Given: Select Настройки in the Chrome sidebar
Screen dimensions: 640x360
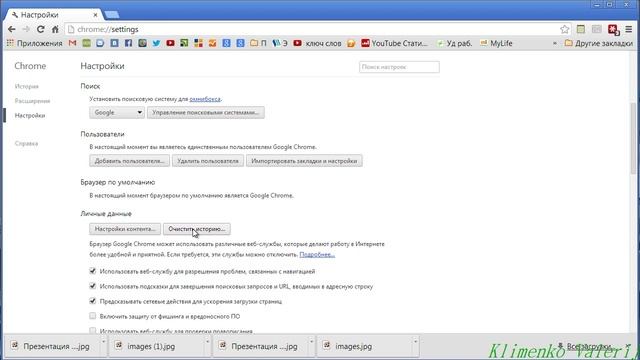Looking at the screenshot, I should 30,116.
